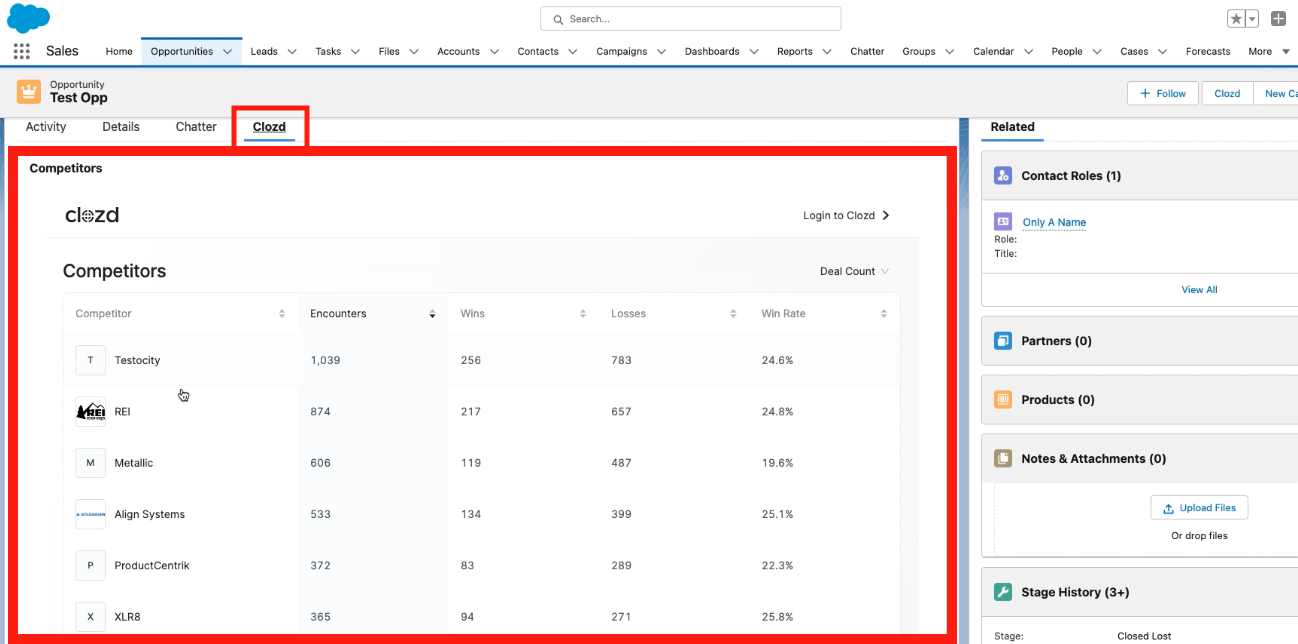Click the Notes & Attachments icon
This screenshot has width=1298, height=644.
(1003, 458)
